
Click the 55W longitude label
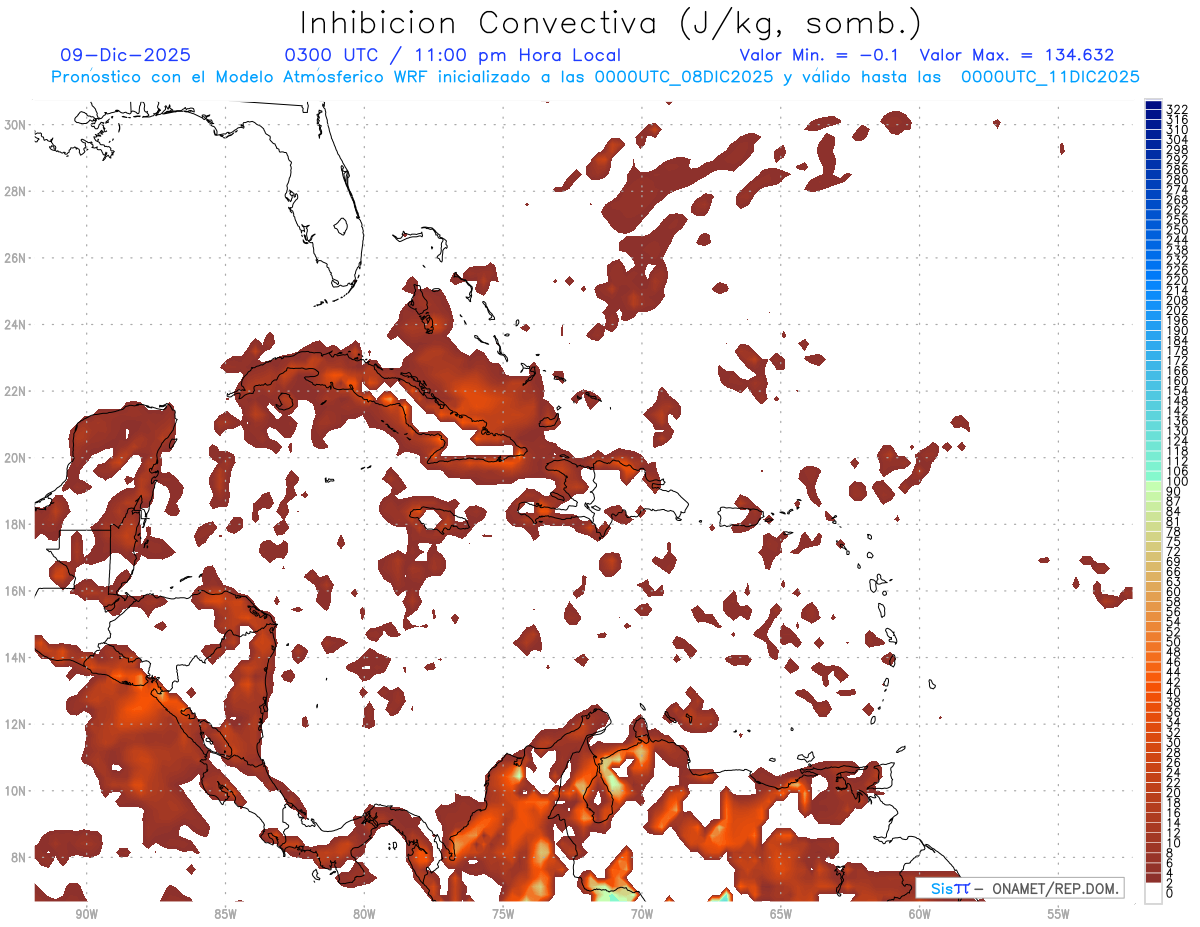pos(1059,914)
